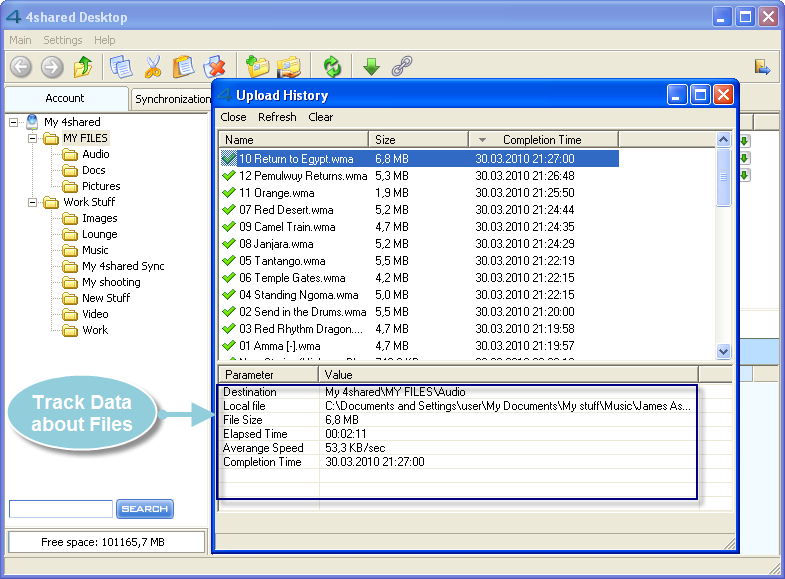Click the Parameter column header

[268, 374]
